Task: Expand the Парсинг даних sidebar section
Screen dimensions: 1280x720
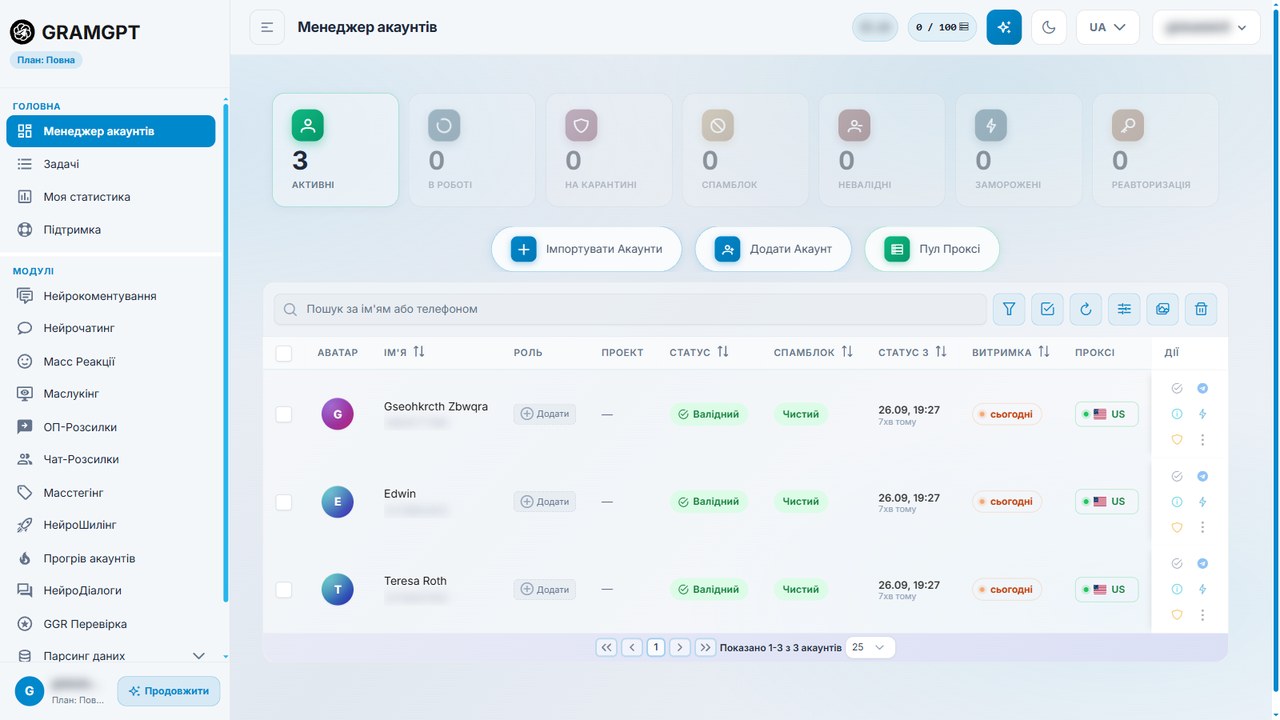Action: point(111,656)
